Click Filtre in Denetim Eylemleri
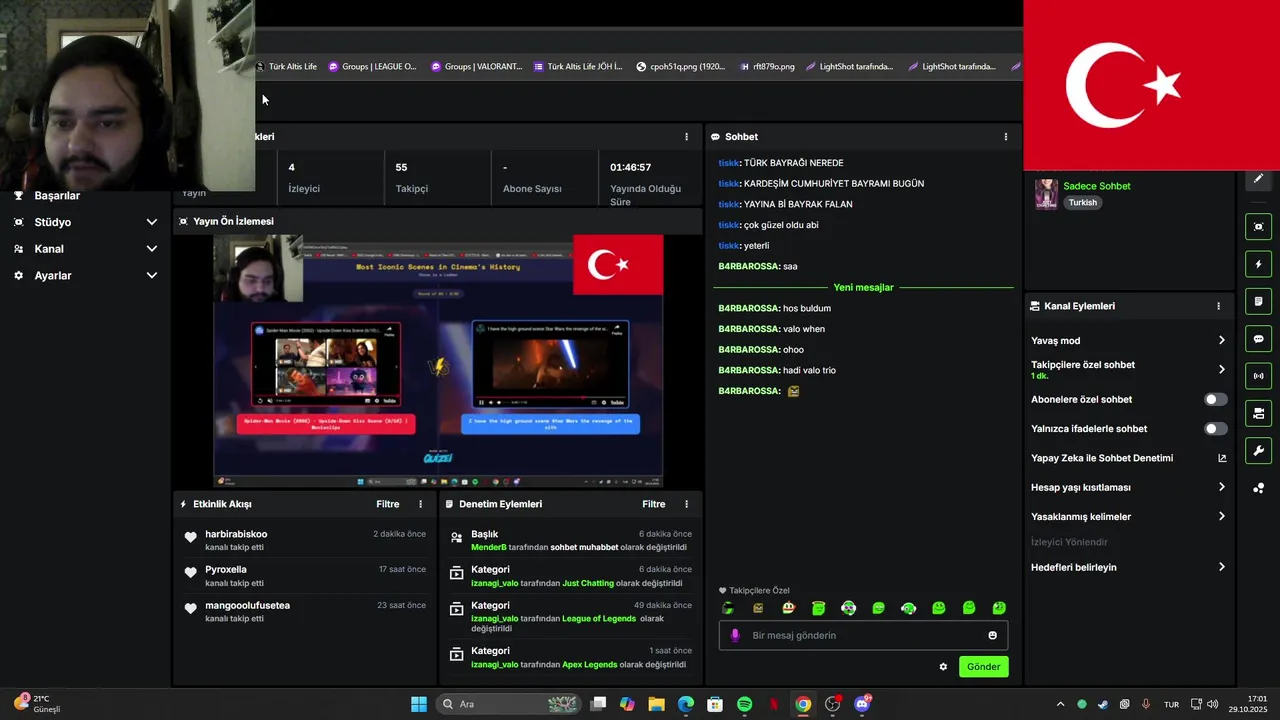This screenshot has height=720, width=1280. (x=654, y=504)
